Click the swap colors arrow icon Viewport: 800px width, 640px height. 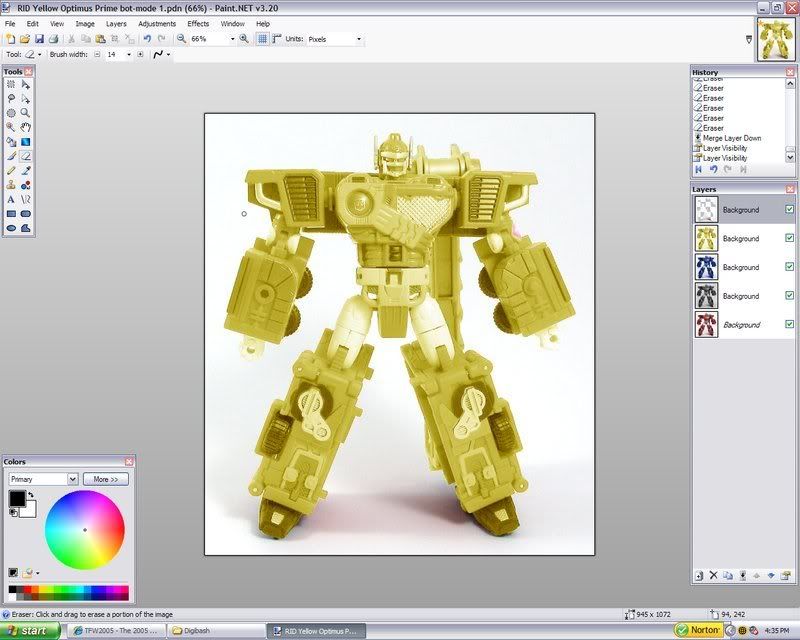[31, 495]
